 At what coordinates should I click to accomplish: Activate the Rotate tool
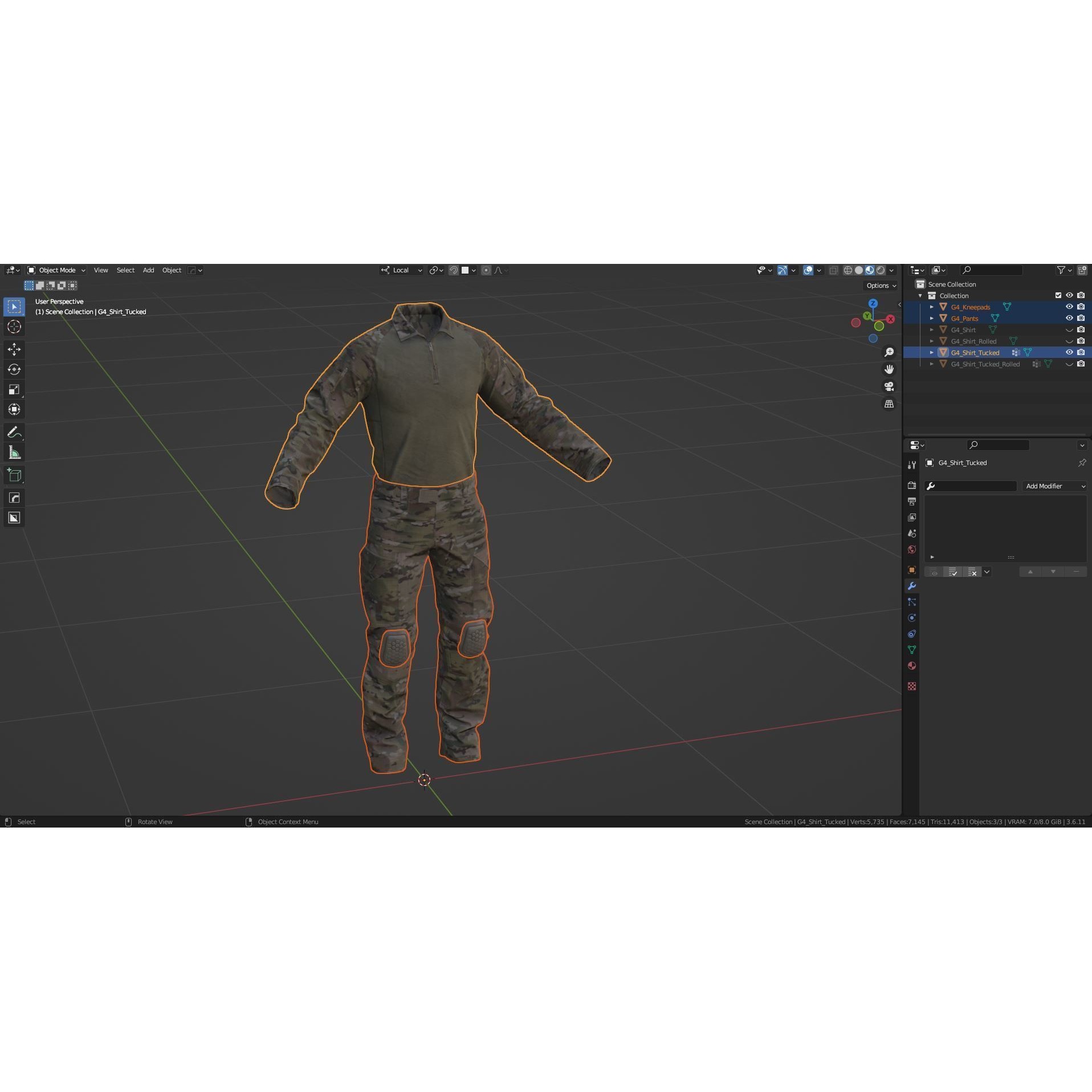14,369
